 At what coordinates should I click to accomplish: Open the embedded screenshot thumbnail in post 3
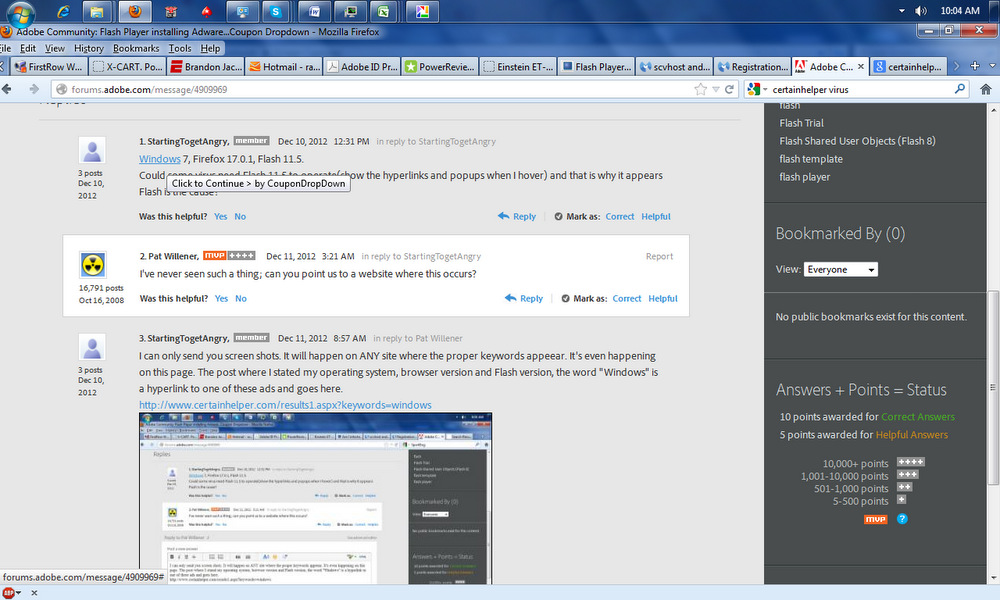[316, 499]
